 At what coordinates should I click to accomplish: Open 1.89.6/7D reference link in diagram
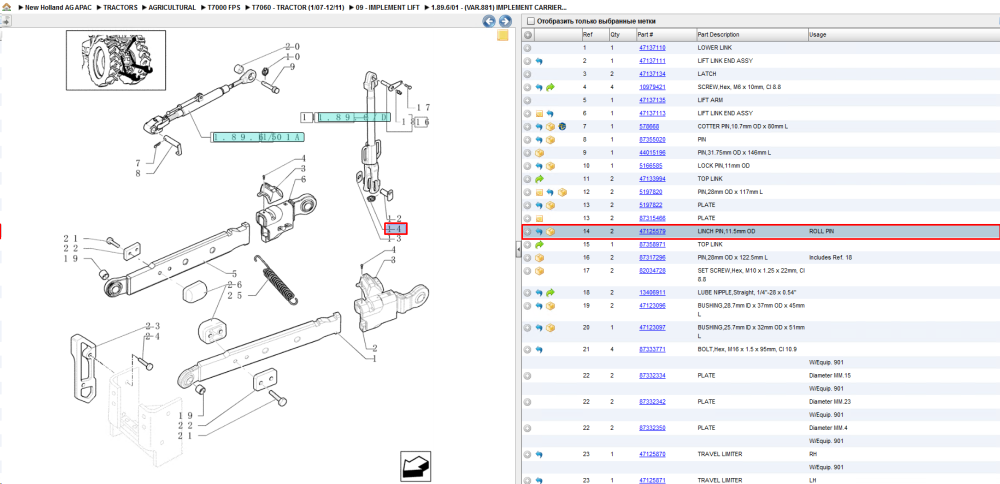(x=353, y=117)
